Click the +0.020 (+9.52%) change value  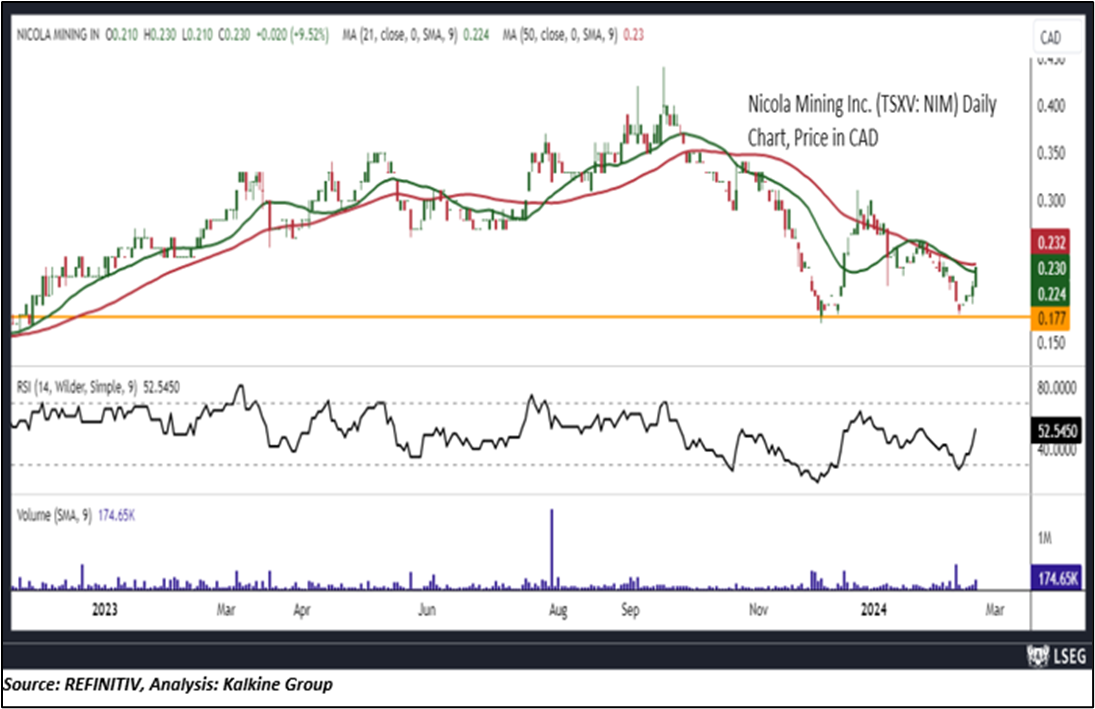click(x=293, y=34)
